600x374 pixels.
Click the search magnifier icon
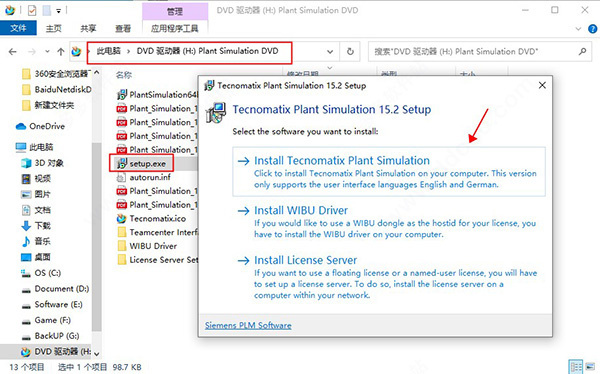tap(582, 51)
